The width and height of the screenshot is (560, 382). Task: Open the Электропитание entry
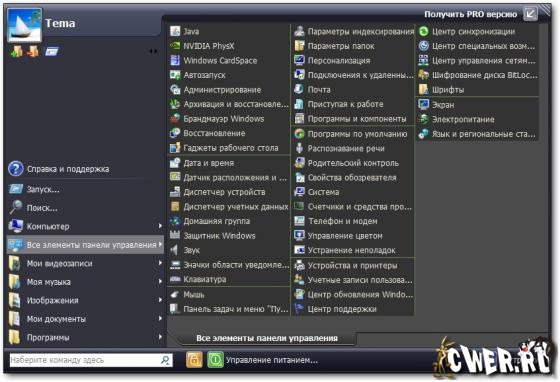tap(477, 119)
